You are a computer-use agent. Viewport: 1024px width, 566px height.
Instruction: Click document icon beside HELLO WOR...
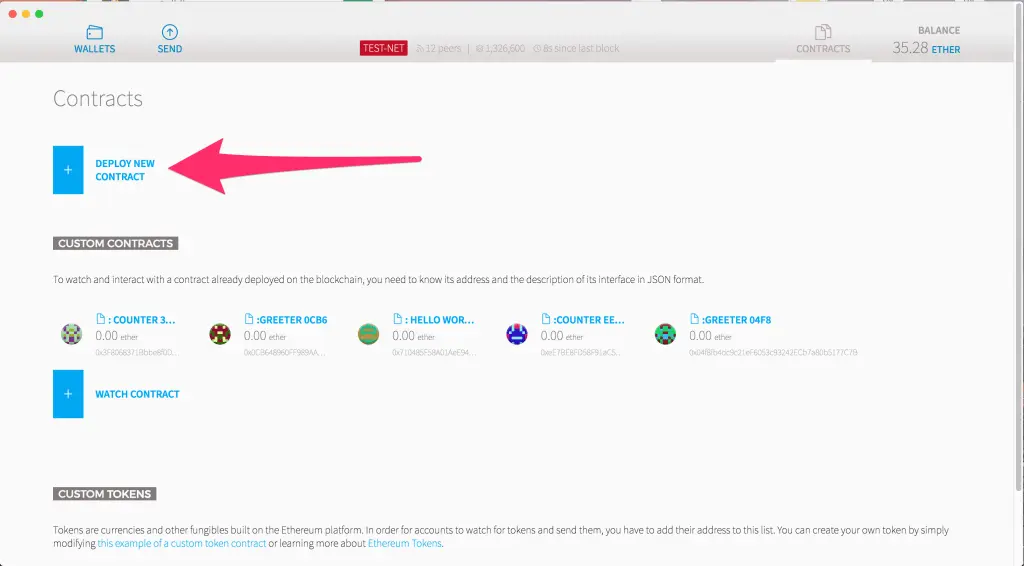click(x=398, y=319)
